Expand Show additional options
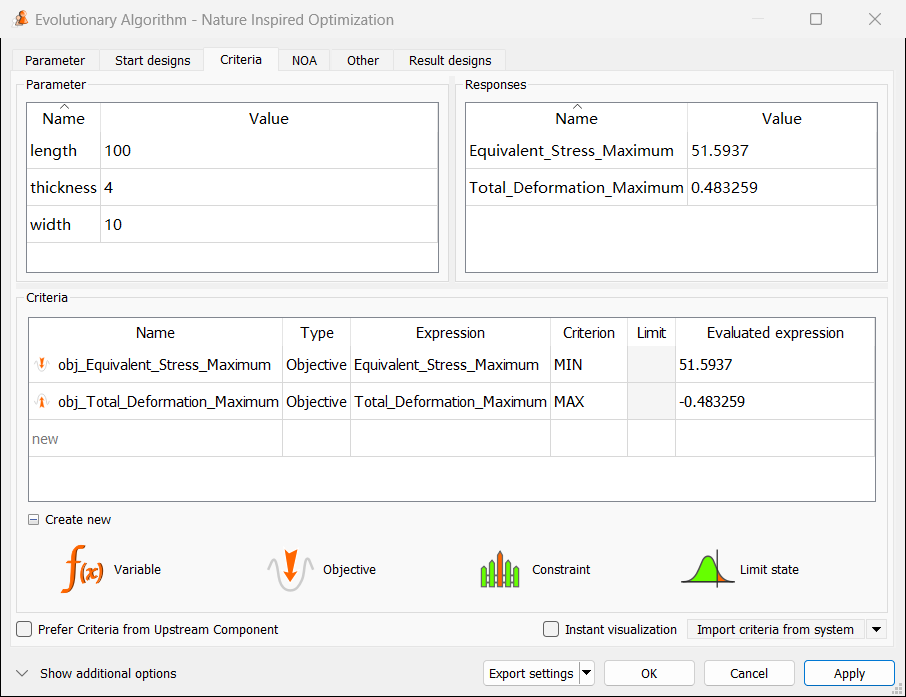Viewport: 906px width, 697px height. (x=22, y=673)
